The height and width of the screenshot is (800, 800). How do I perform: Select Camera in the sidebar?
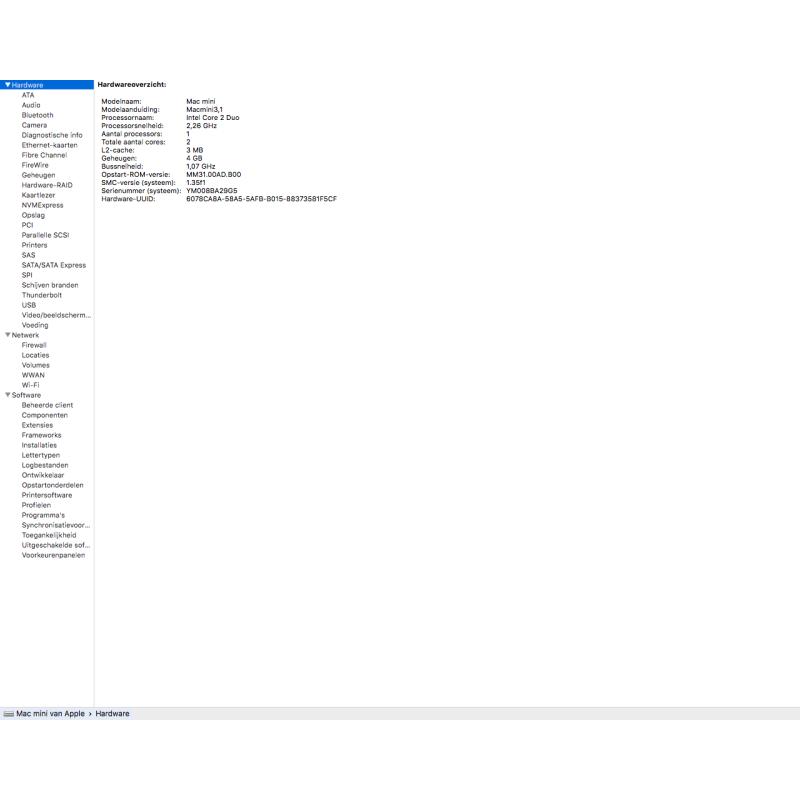[34, 125]
